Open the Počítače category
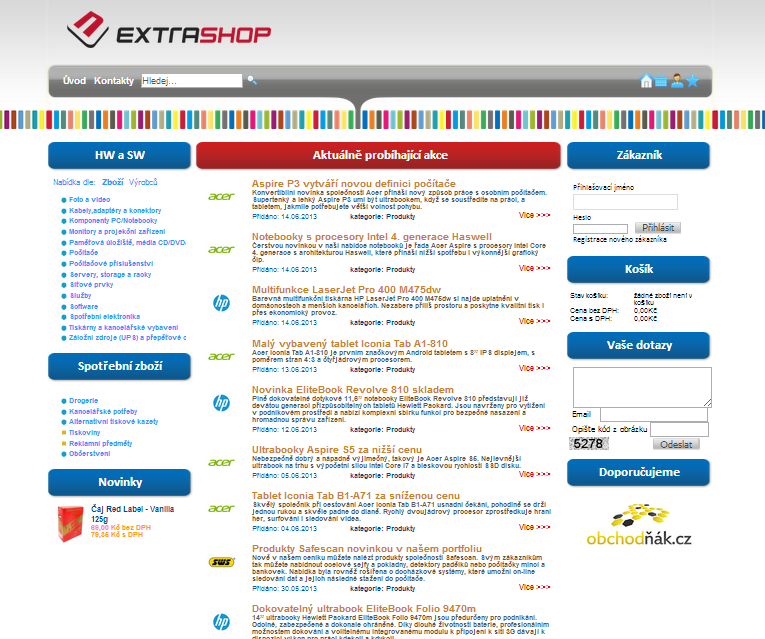 (x=83, y=253)
